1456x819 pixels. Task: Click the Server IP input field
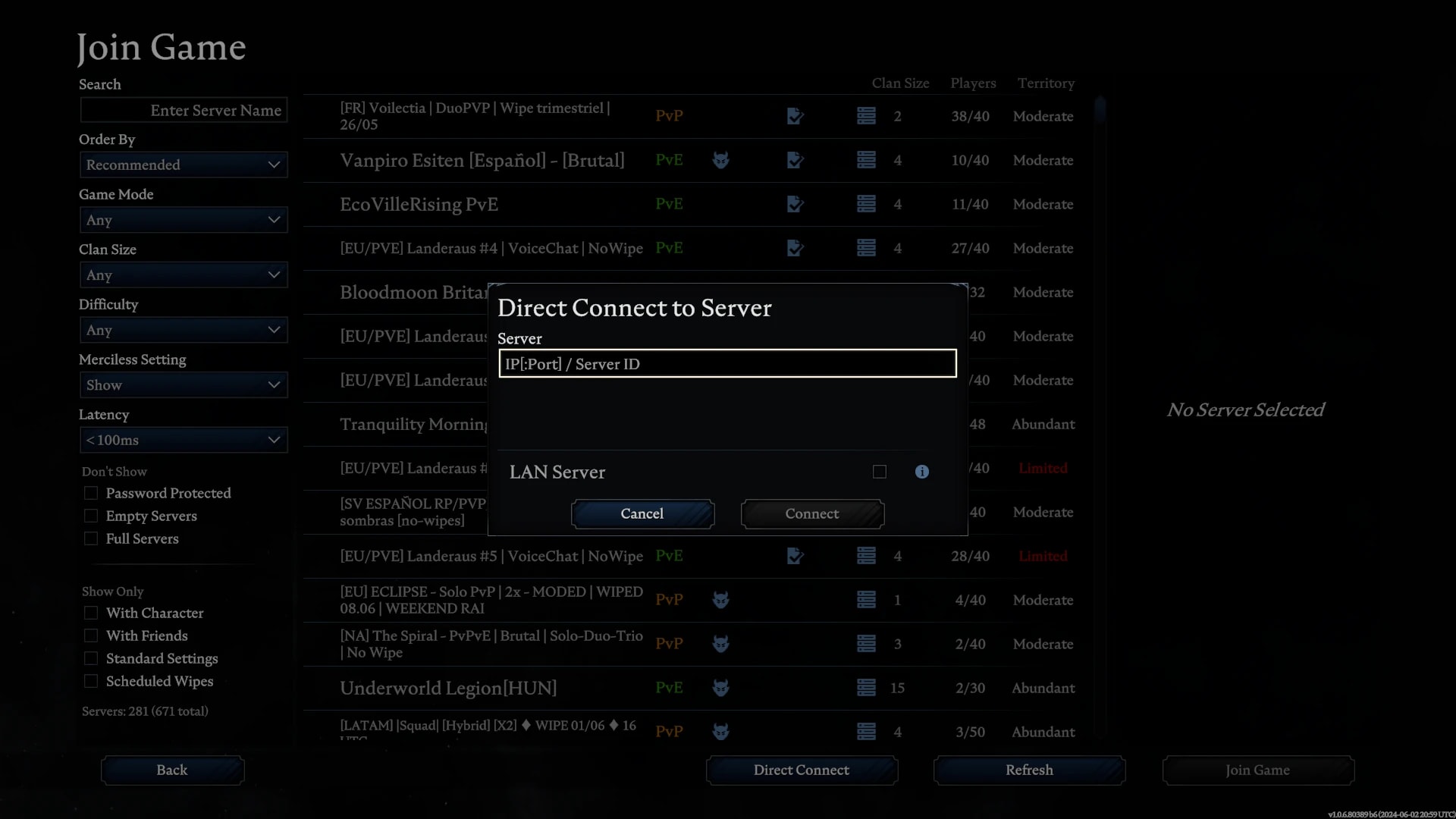coord(727,363)
